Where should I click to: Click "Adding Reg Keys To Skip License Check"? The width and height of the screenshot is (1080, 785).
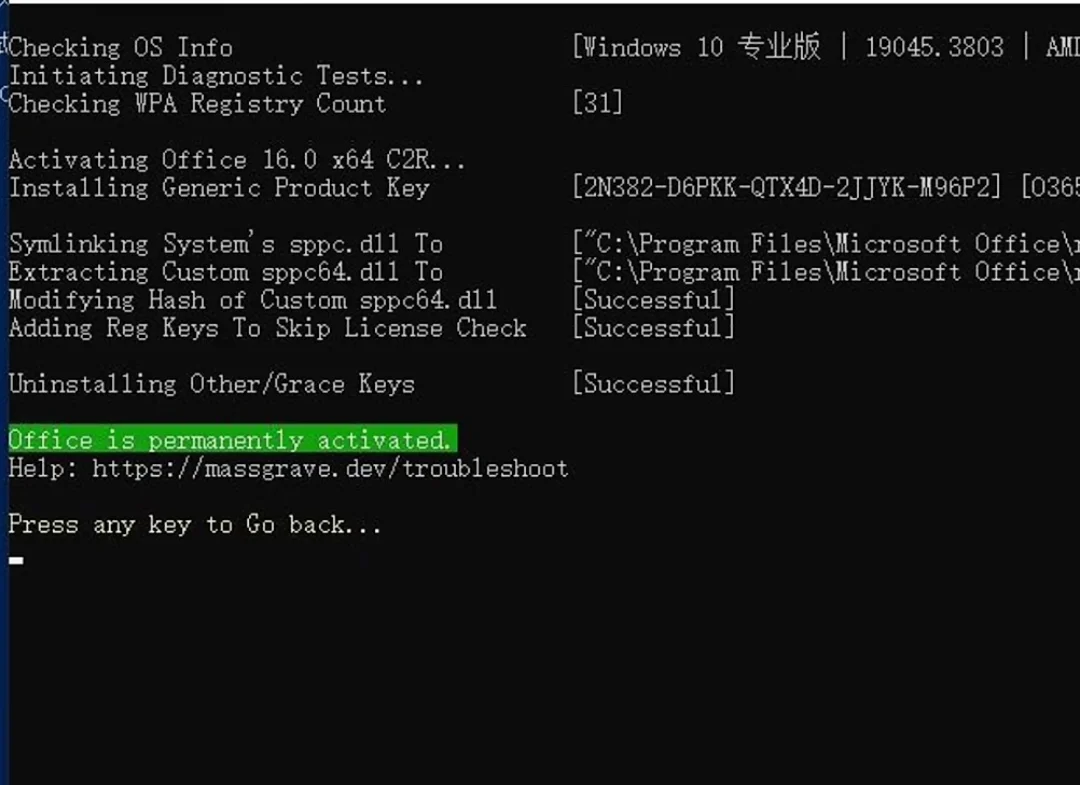coord(268,328)
